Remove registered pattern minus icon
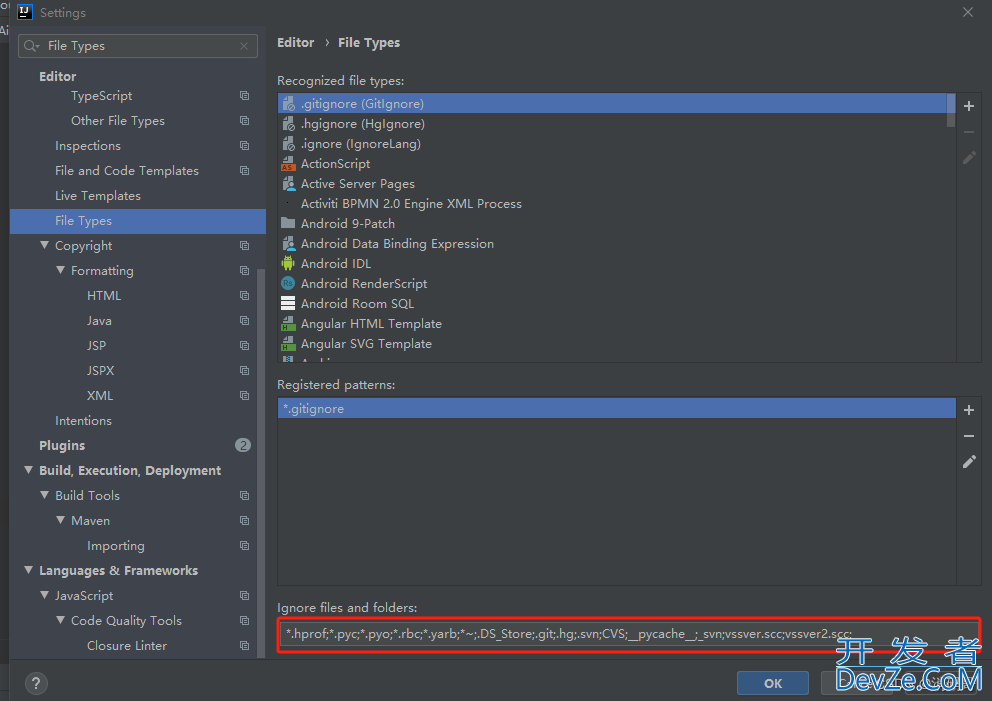Image resolution: width=992 pixels, height=701 pixels. (969, 436)
